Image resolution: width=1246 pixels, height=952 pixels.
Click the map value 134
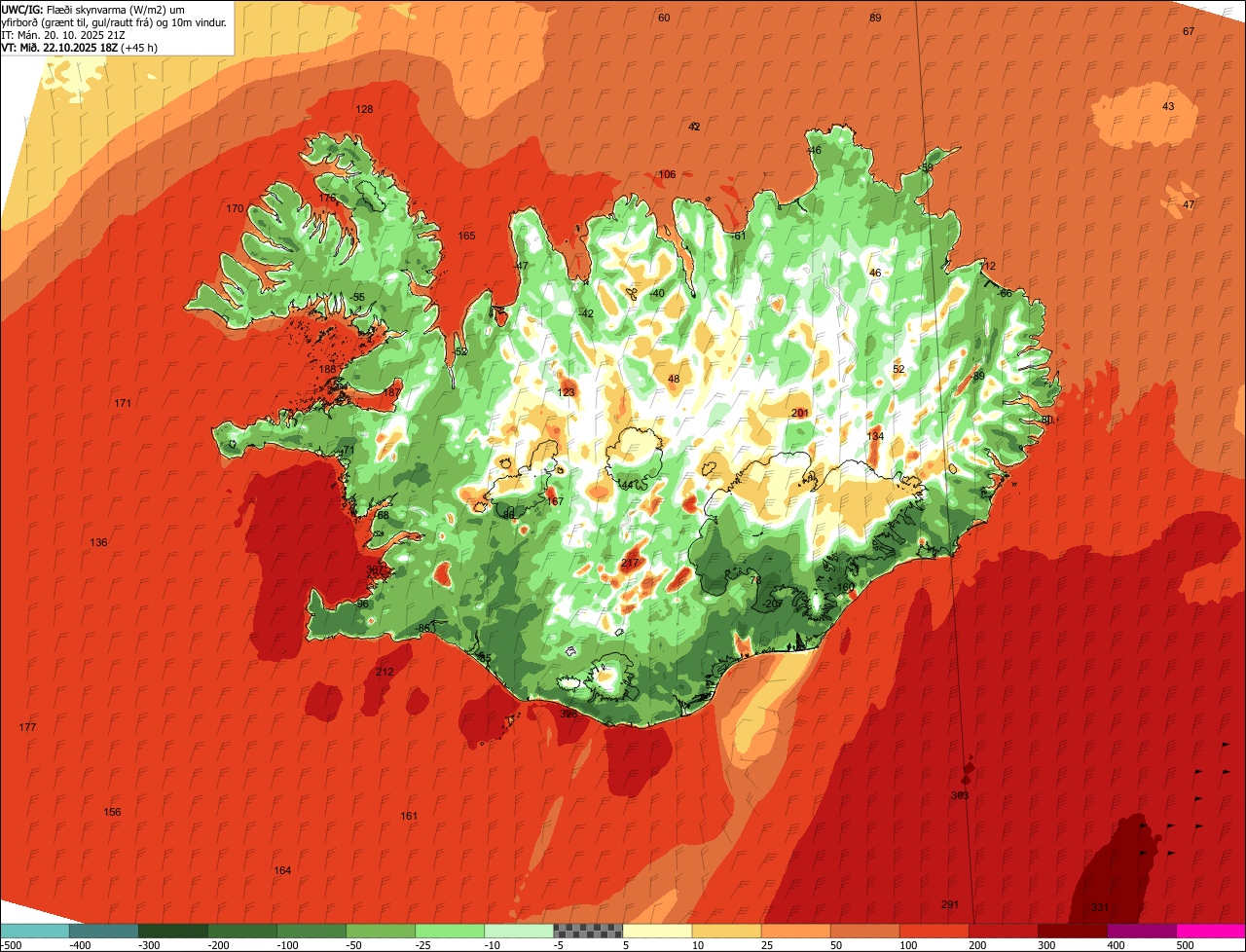(x=875, y=436)
